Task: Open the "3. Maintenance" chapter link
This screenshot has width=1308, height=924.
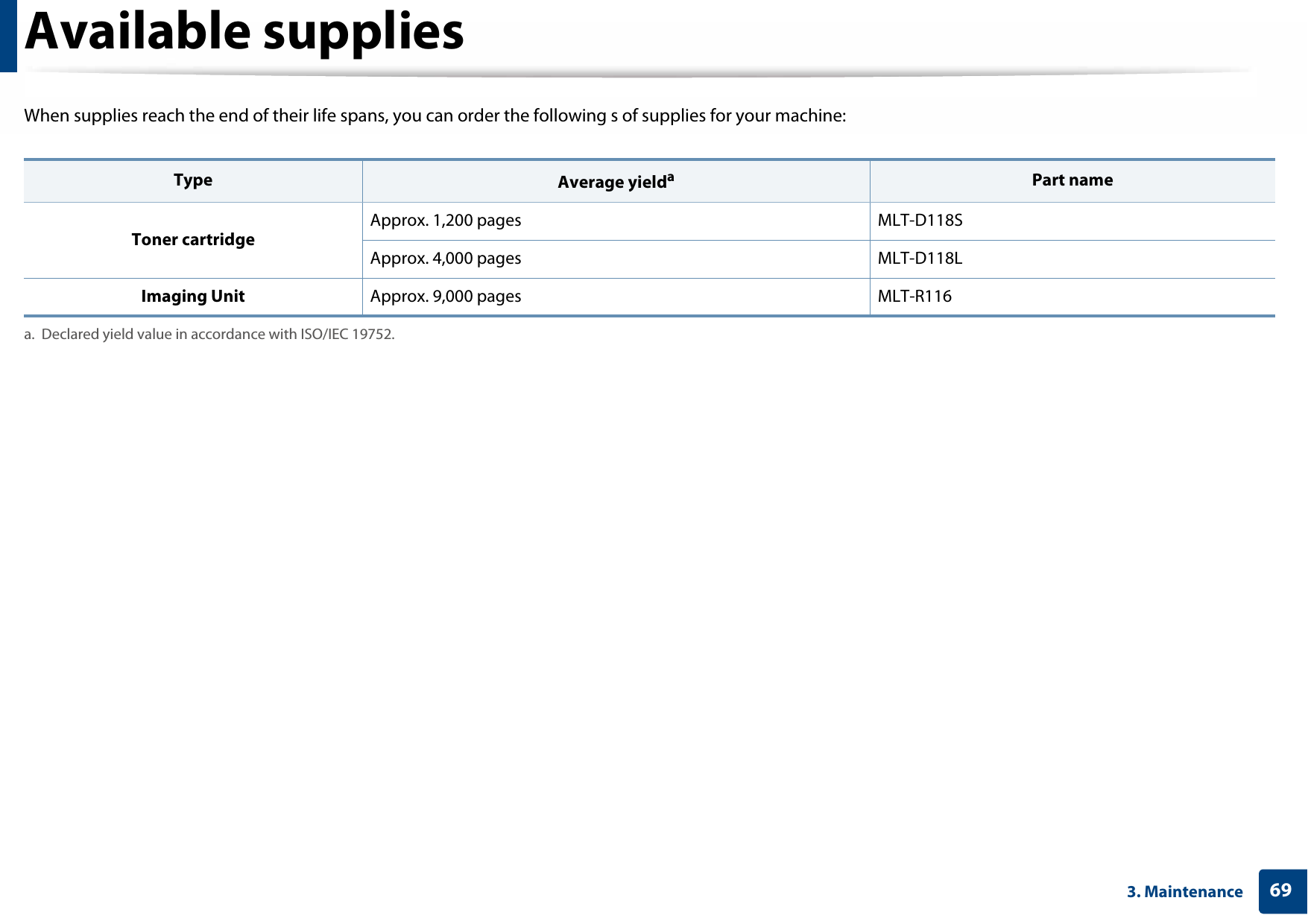Action: (x=1184, y=892)
